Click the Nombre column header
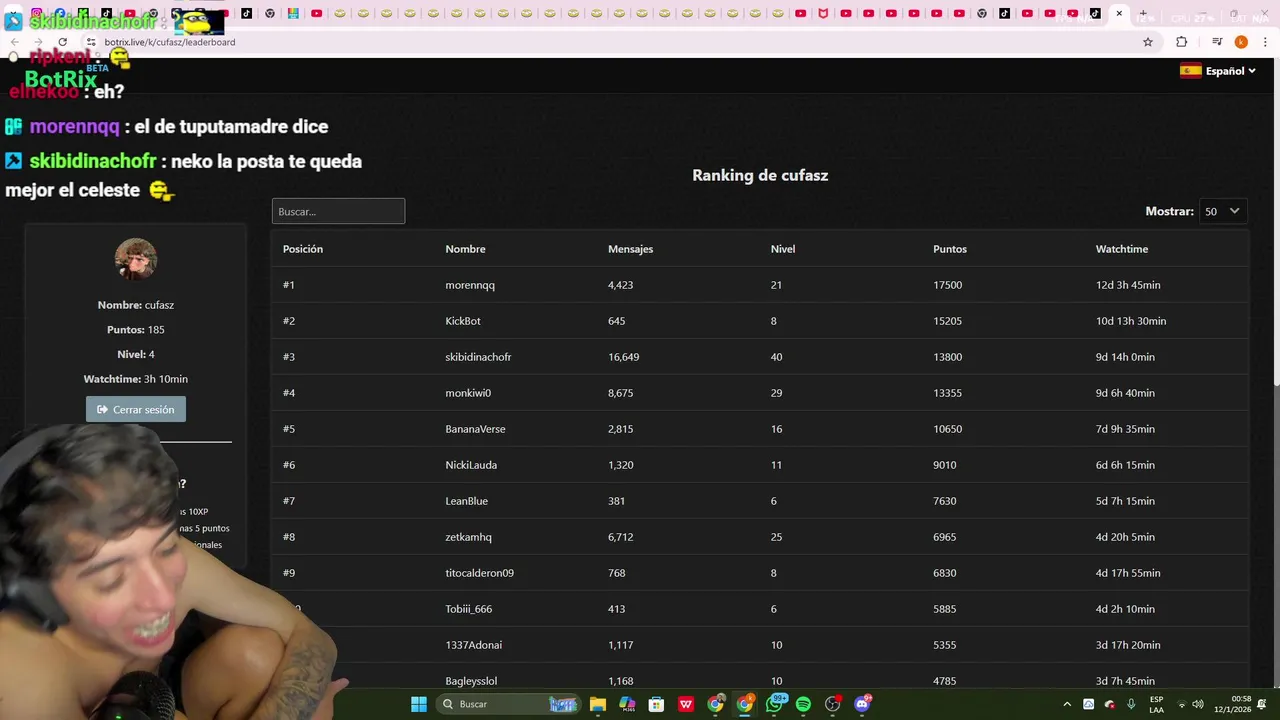 (465, 249)
